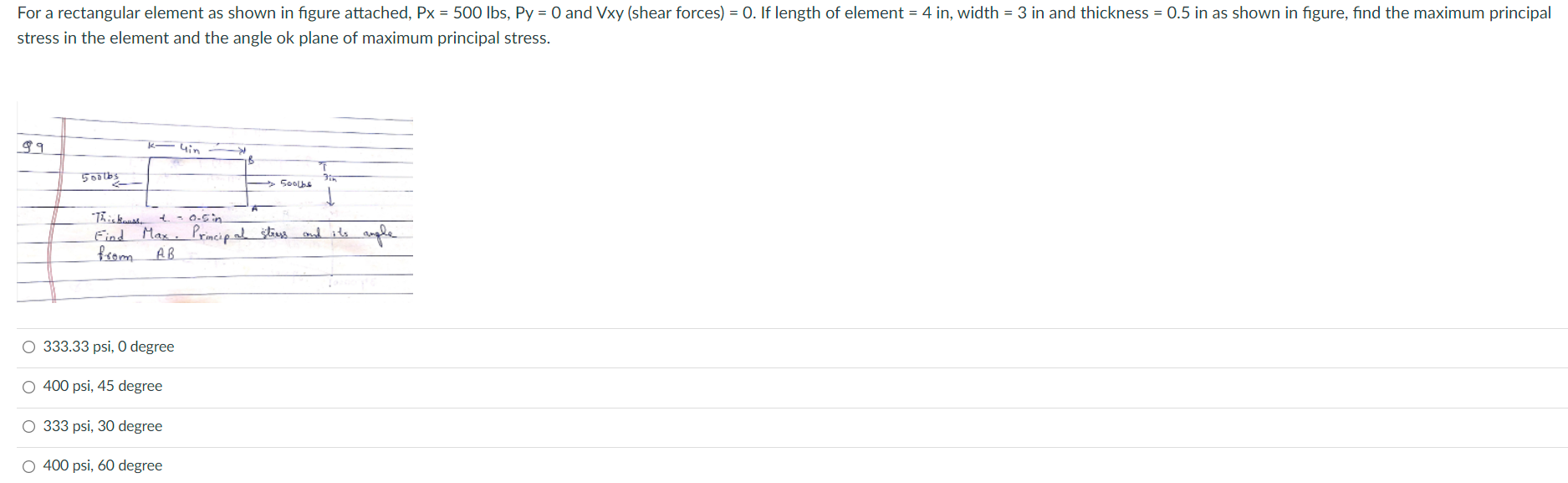Click point A marked on the rectangle
Image resolution: width=1568 pixels, height=483 pixels.
coord(255,208)
